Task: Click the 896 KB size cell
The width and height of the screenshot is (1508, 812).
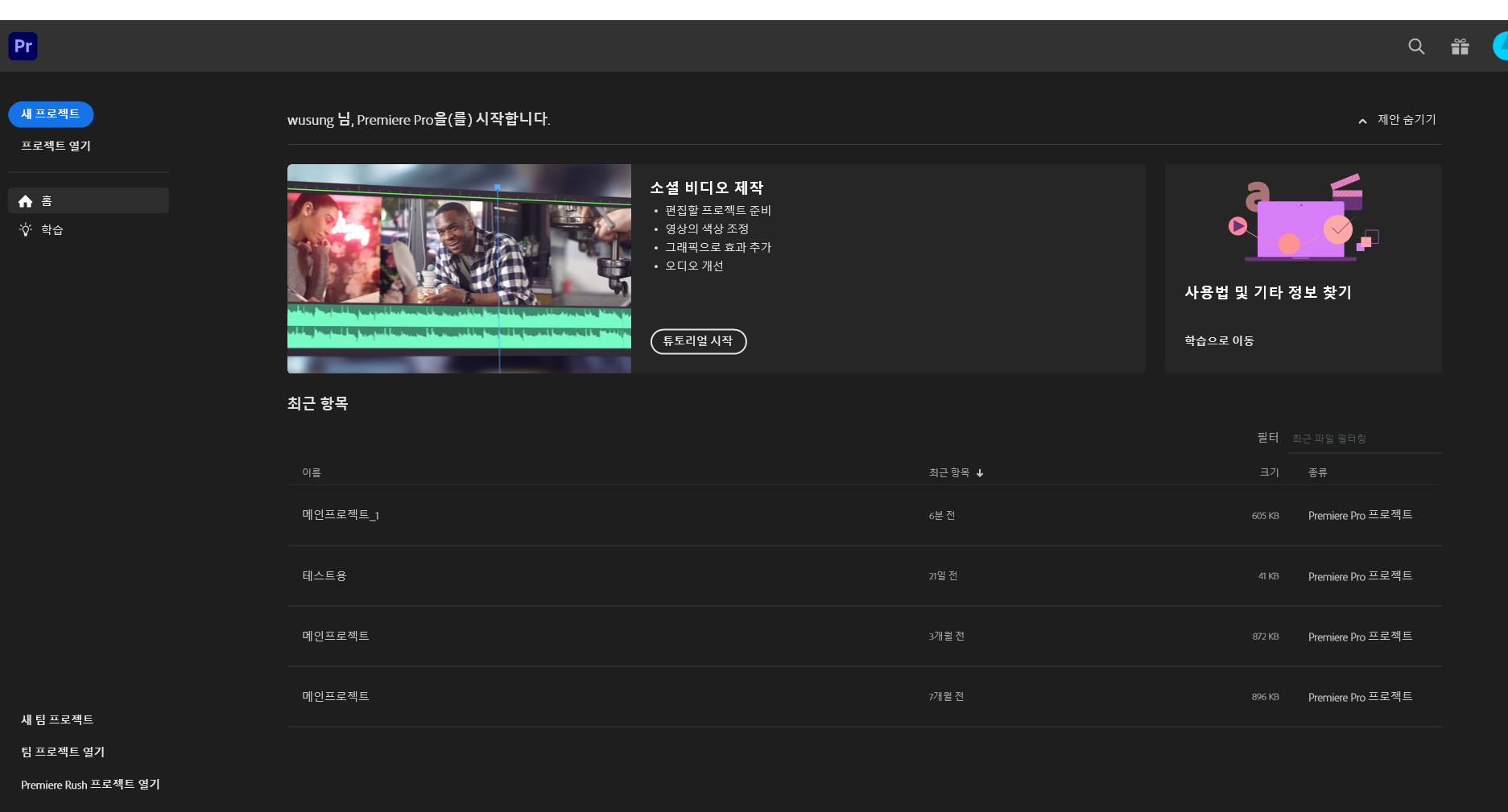Action: (x=1266, y=697)
